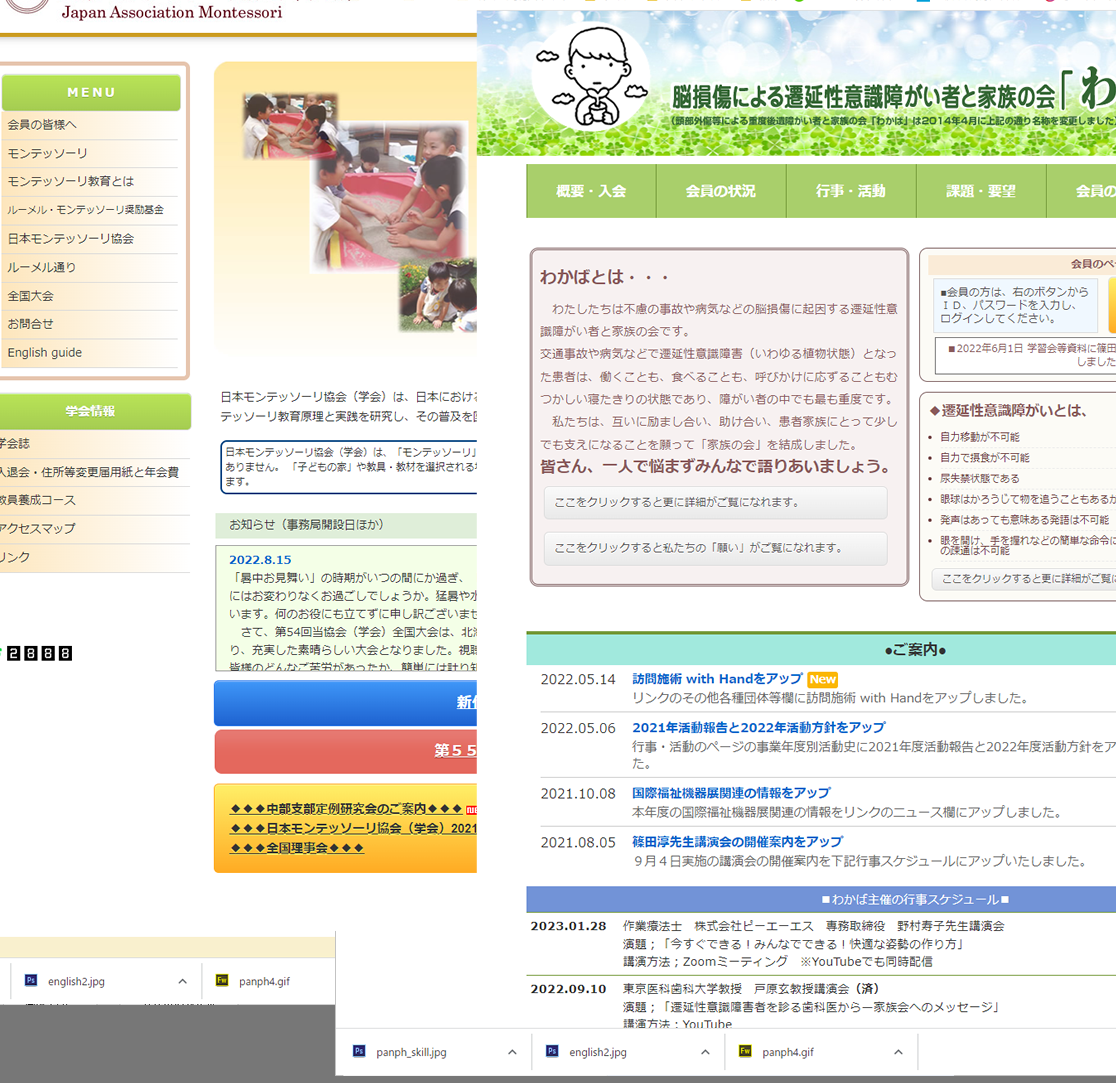Viewport: 1116px width, 1083px height.
Task: Click english2.jpg file icon in Wakaba window download bar
Action: point(552,1051)
